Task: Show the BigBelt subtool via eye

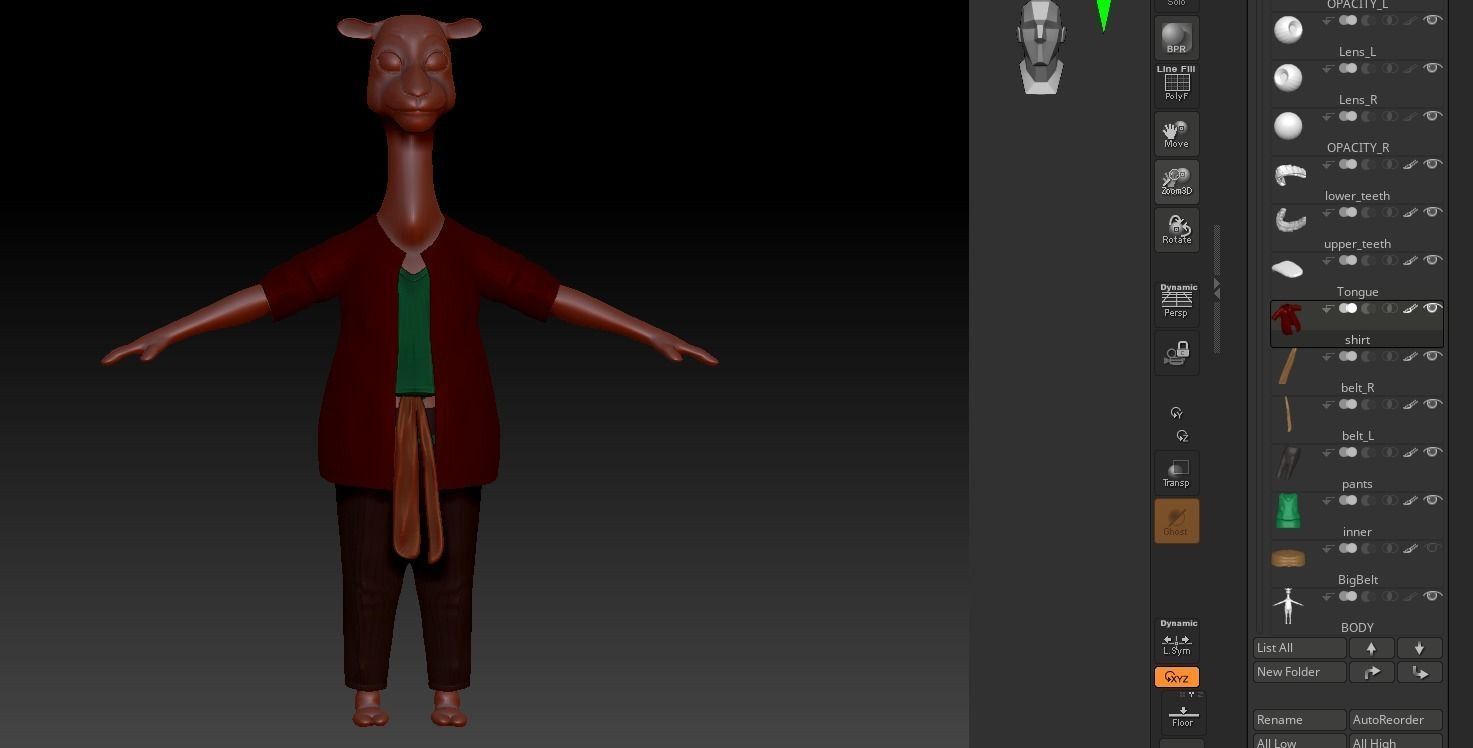Action: coord(1432,548)
